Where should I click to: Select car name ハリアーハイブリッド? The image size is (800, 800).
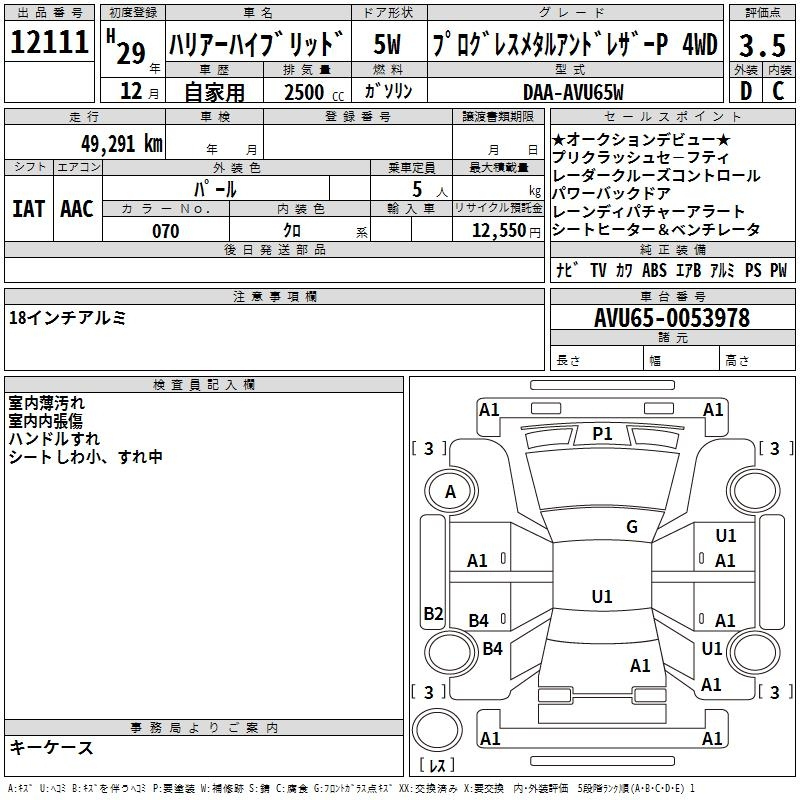pyautogui.click(x=257, y=44)
